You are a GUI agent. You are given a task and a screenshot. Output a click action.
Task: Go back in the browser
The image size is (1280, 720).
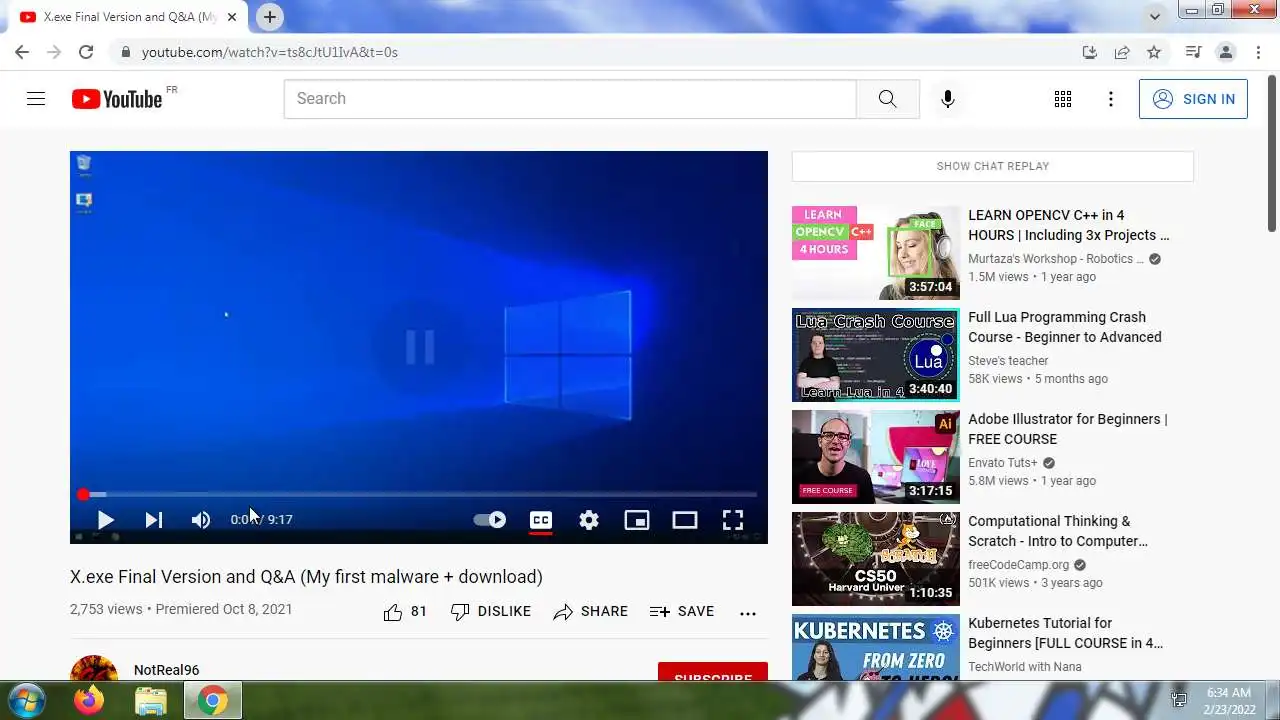[x=22, y=52]
